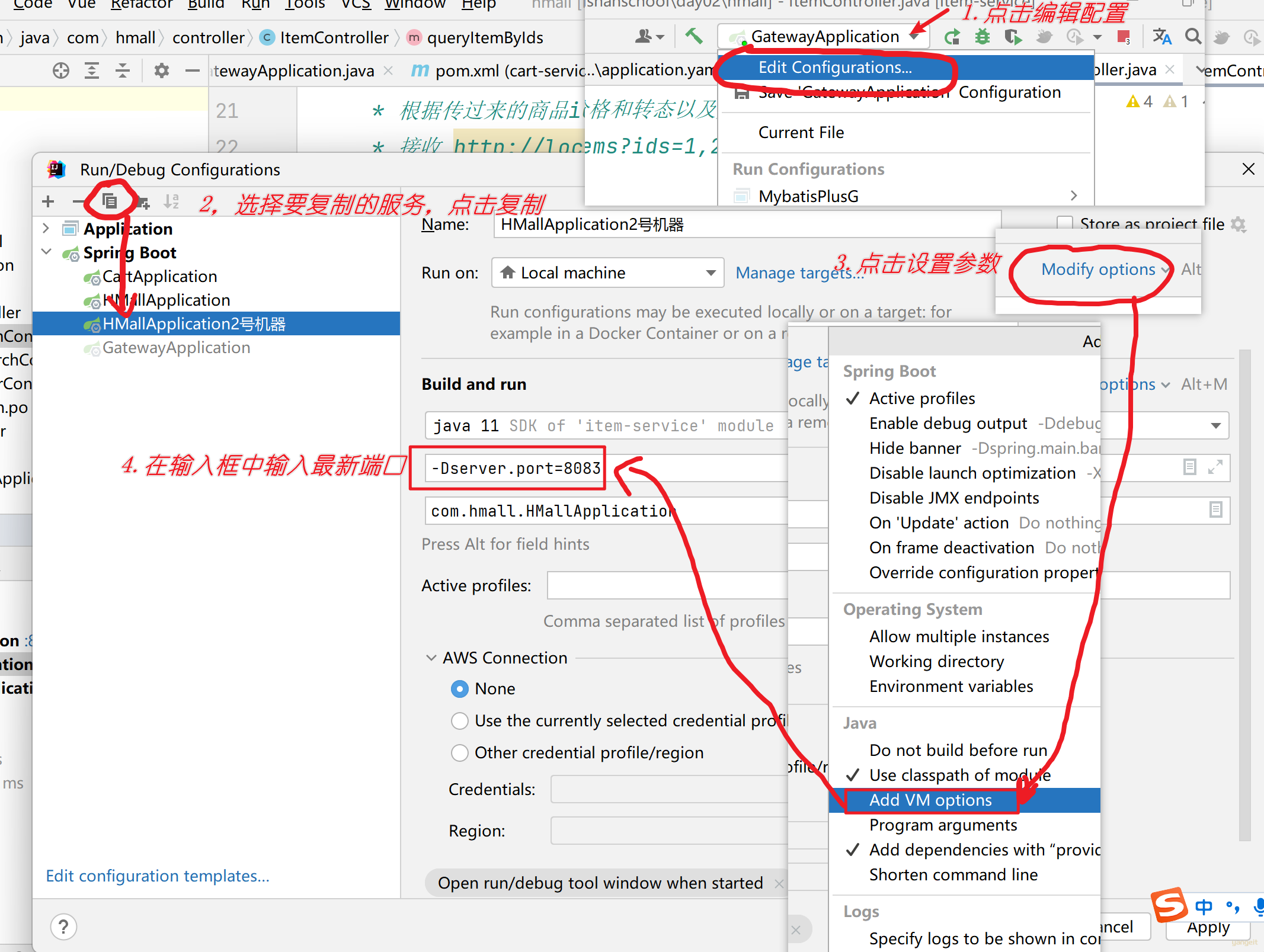Select Add VM options menu item
1264x952 pixels.
[965, 800]
